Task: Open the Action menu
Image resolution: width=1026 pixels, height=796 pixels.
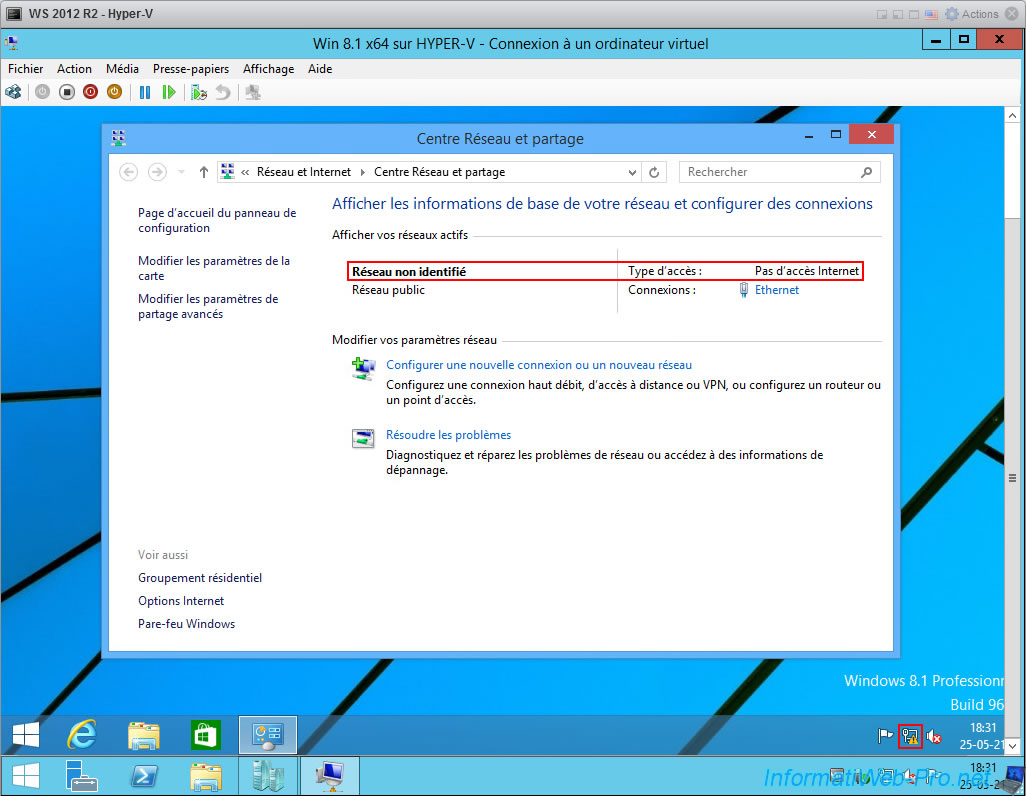Action: [74, 69]
